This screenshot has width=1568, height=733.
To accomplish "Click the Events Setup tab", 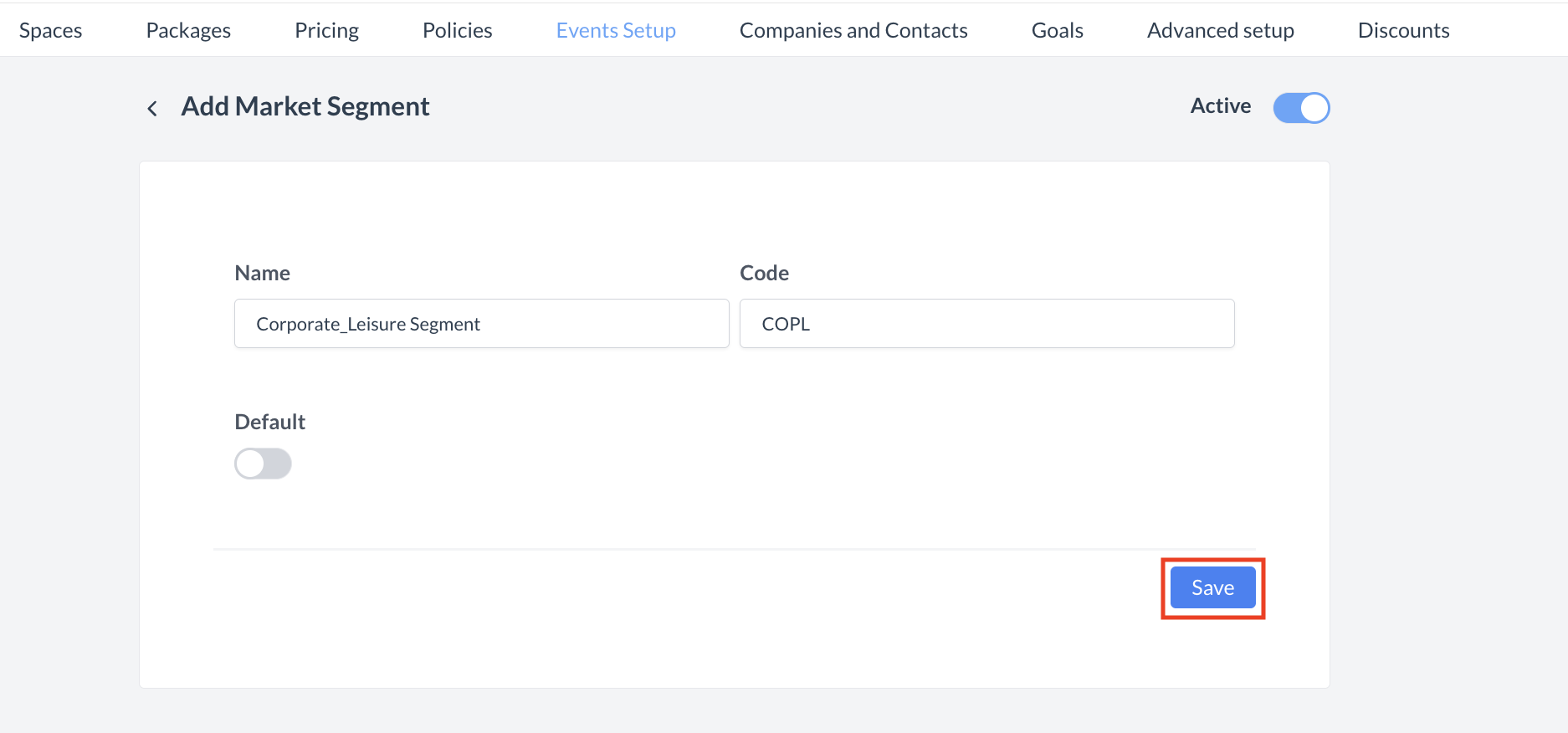I will coord(616,31).
